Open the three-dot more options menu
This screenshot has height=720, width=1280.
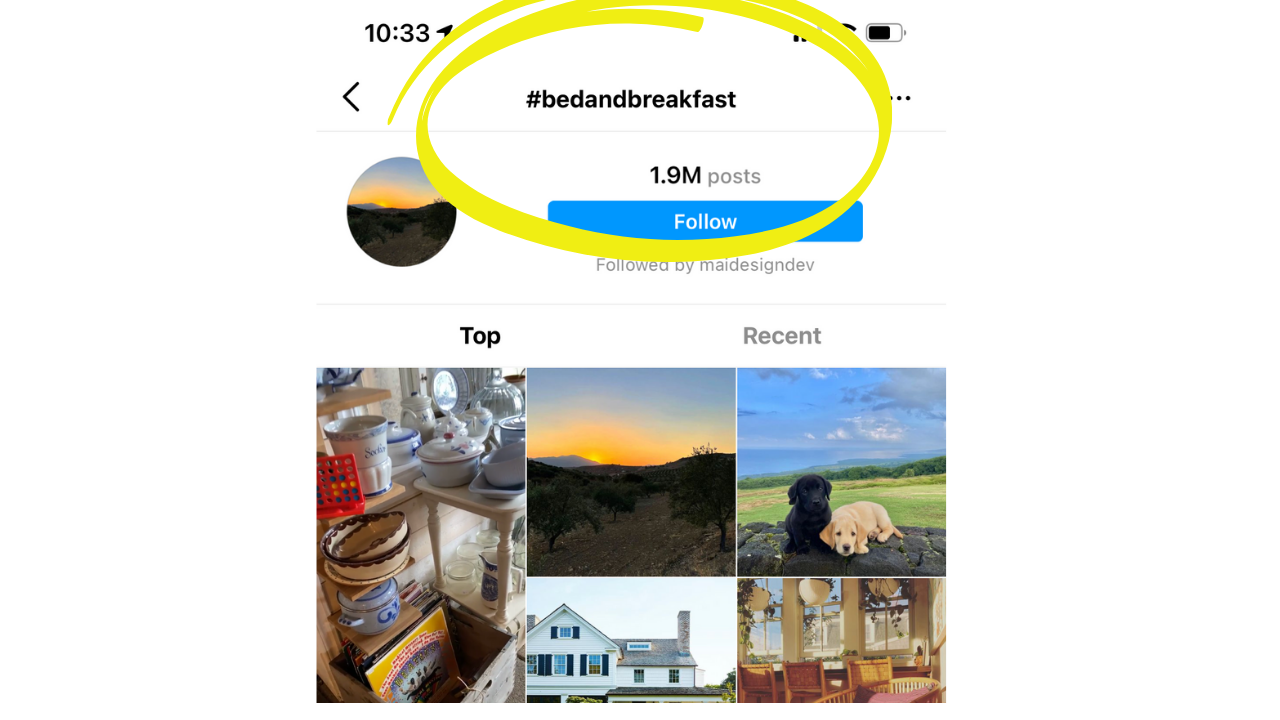pyautogui.click(x=900, y=98)
